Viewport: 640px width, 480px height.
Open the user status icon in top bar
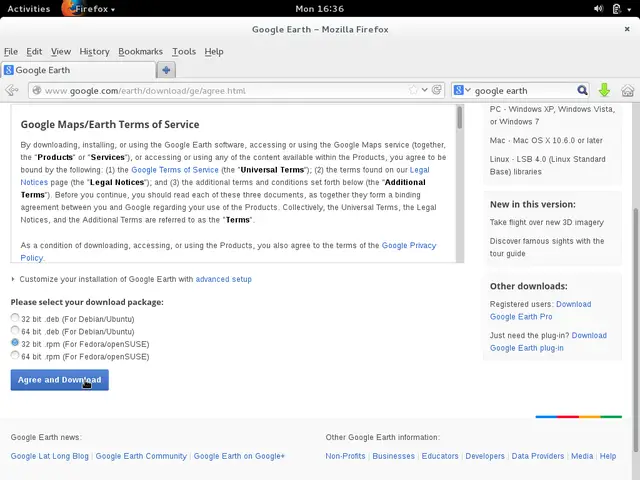(617, 9)
